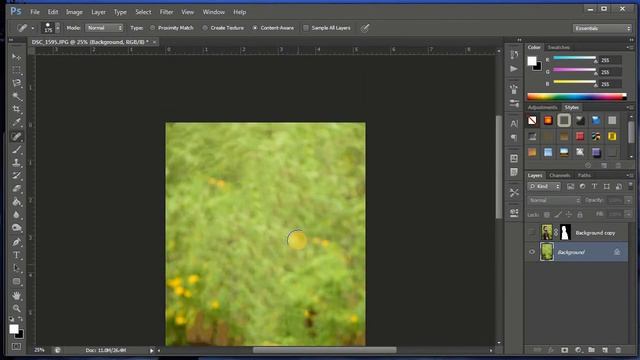Toggle layer filtering switch
640x360 pixels.
630,185
